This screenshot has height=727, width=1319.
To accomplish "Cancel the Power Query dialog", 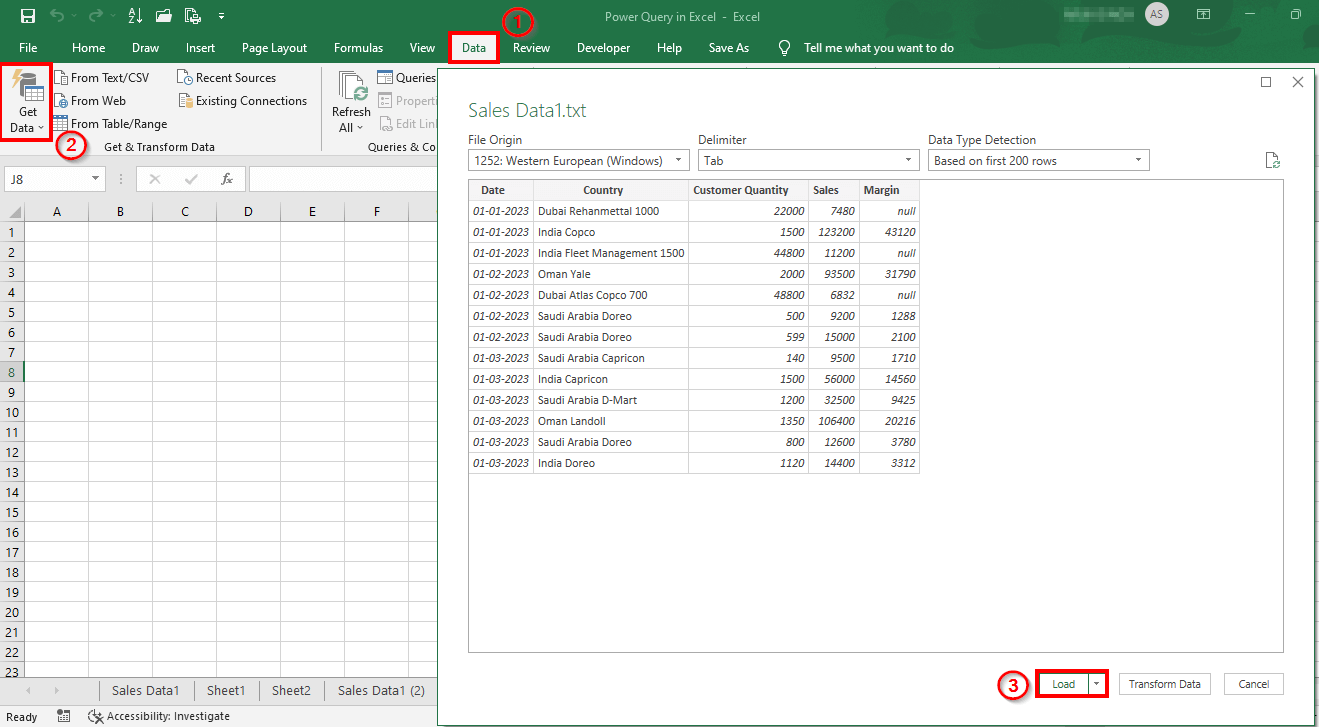I will (1253, 683).
